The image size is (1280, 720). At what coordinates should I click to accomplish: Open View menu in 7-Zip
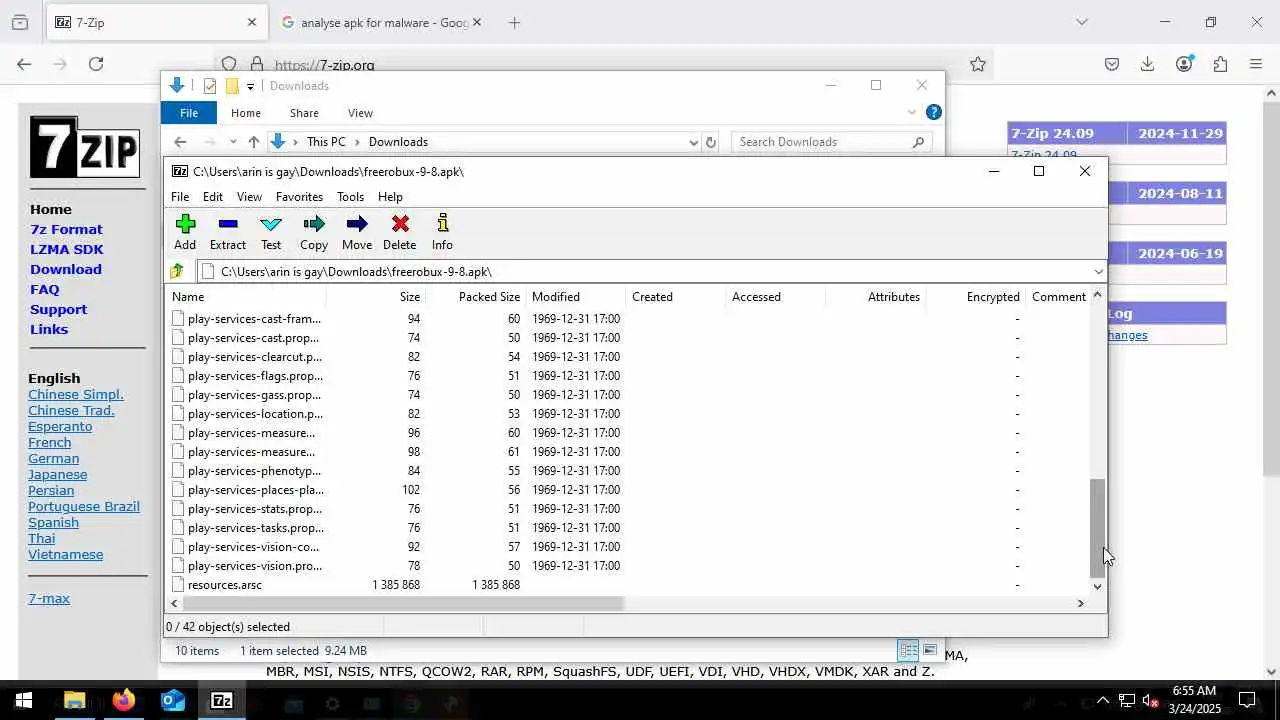tap(249, 197)
